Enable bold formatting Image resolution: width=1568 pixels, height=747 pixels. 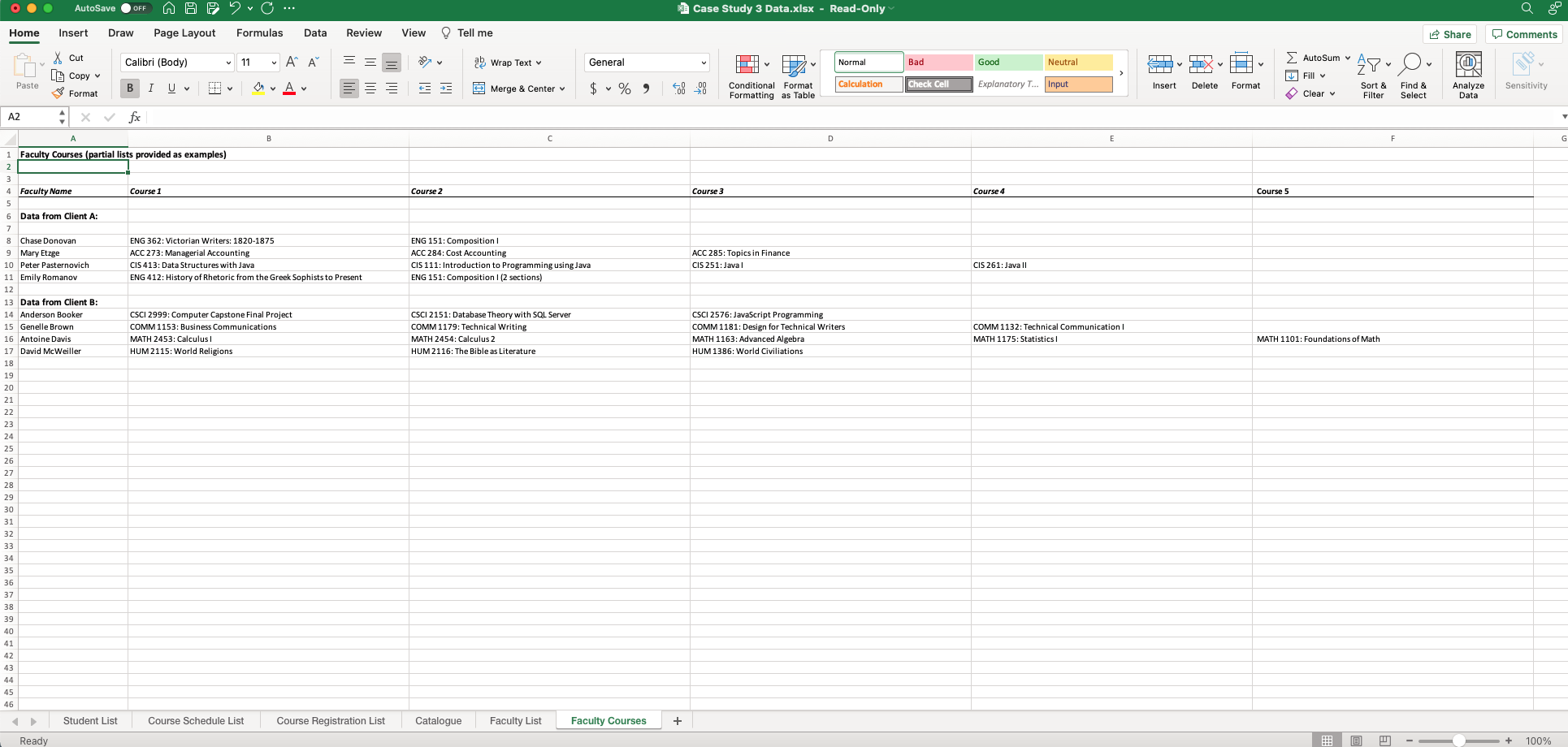click(129, 88)
